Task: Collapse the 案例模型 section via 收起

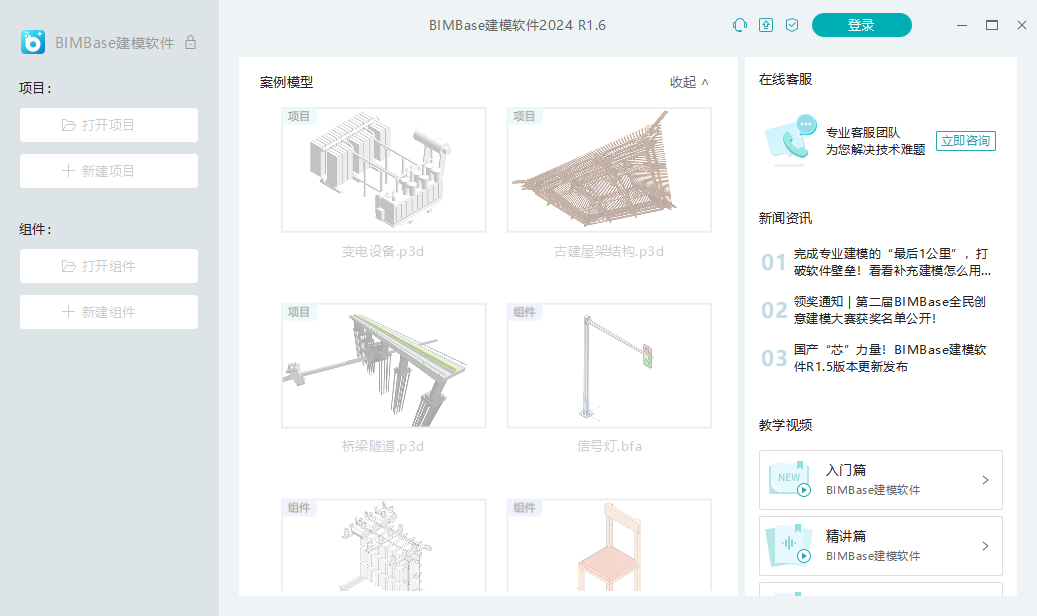Action: point(689,82)
